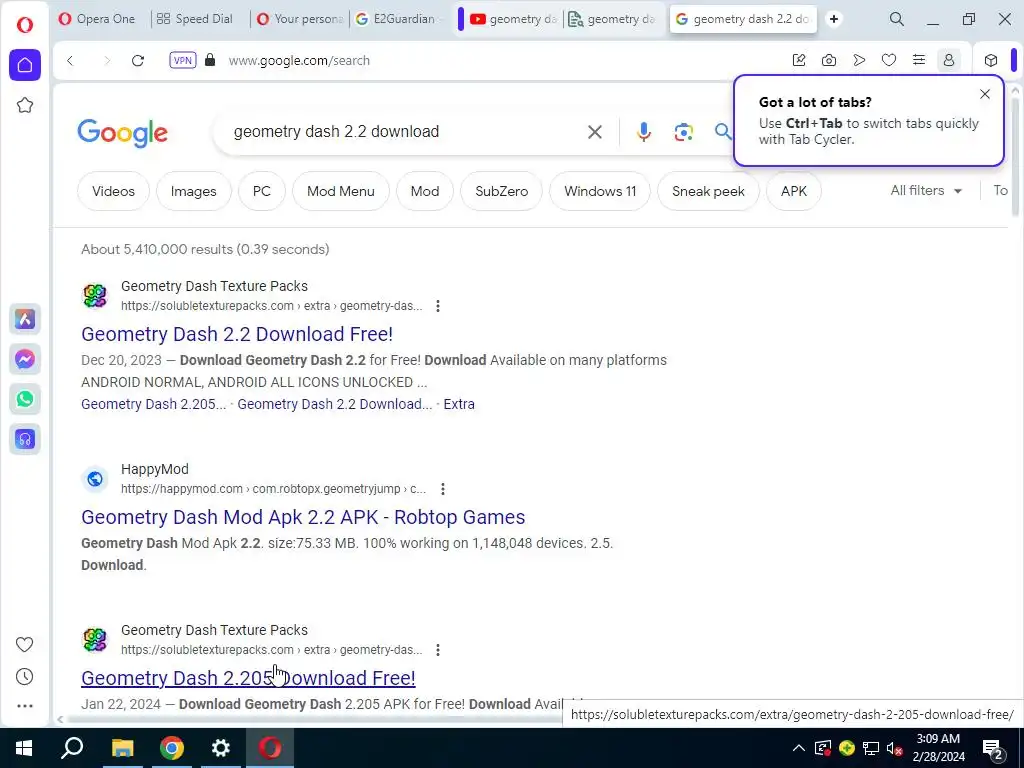Screen dimensions: 1024x768
Task: Search tabs with magnifier in tab bar
Action: [897, 20]
